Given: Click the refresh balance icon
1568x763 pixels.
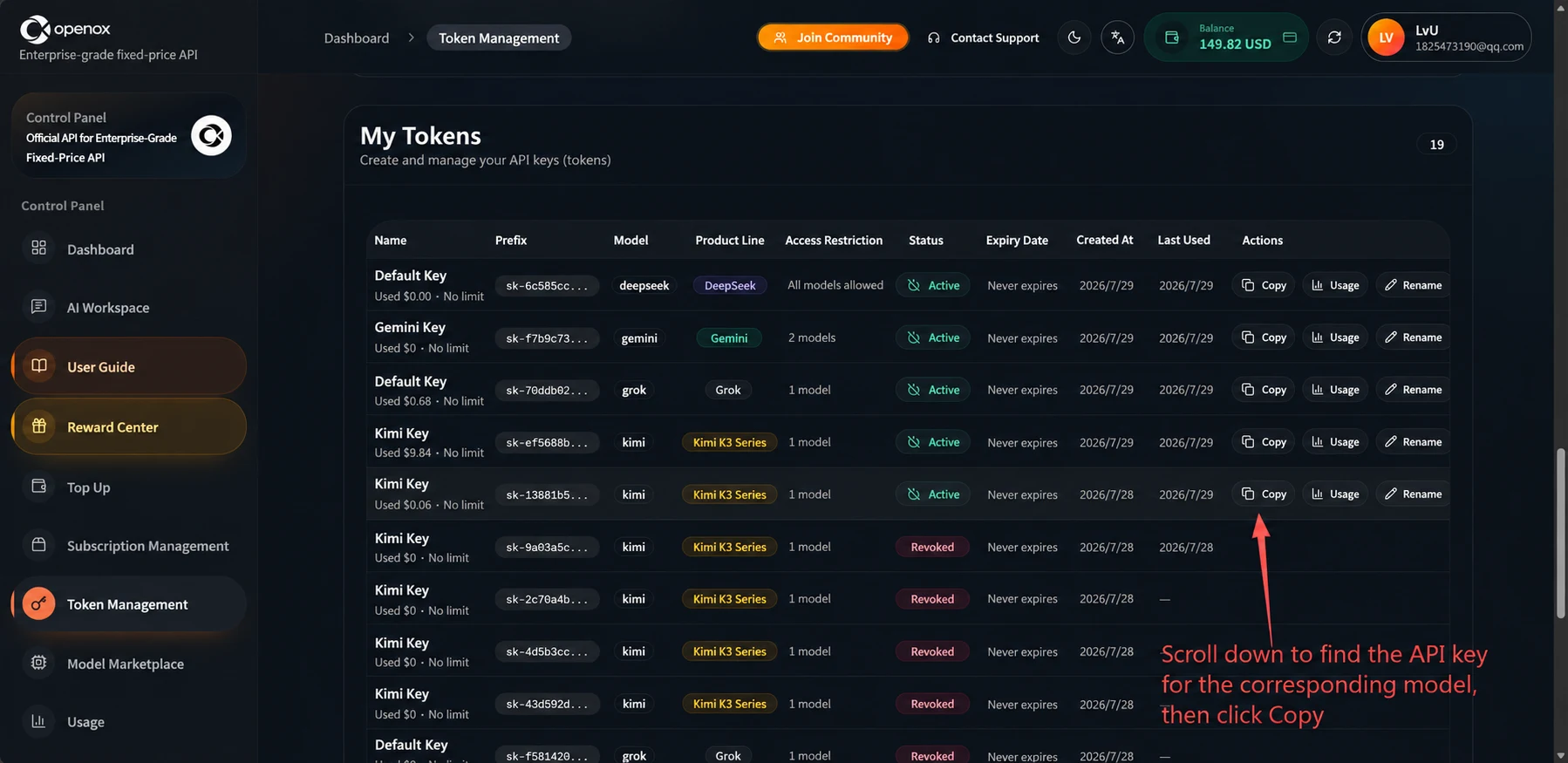Looking at the screenshot, I should click(x=1334, y=37).
